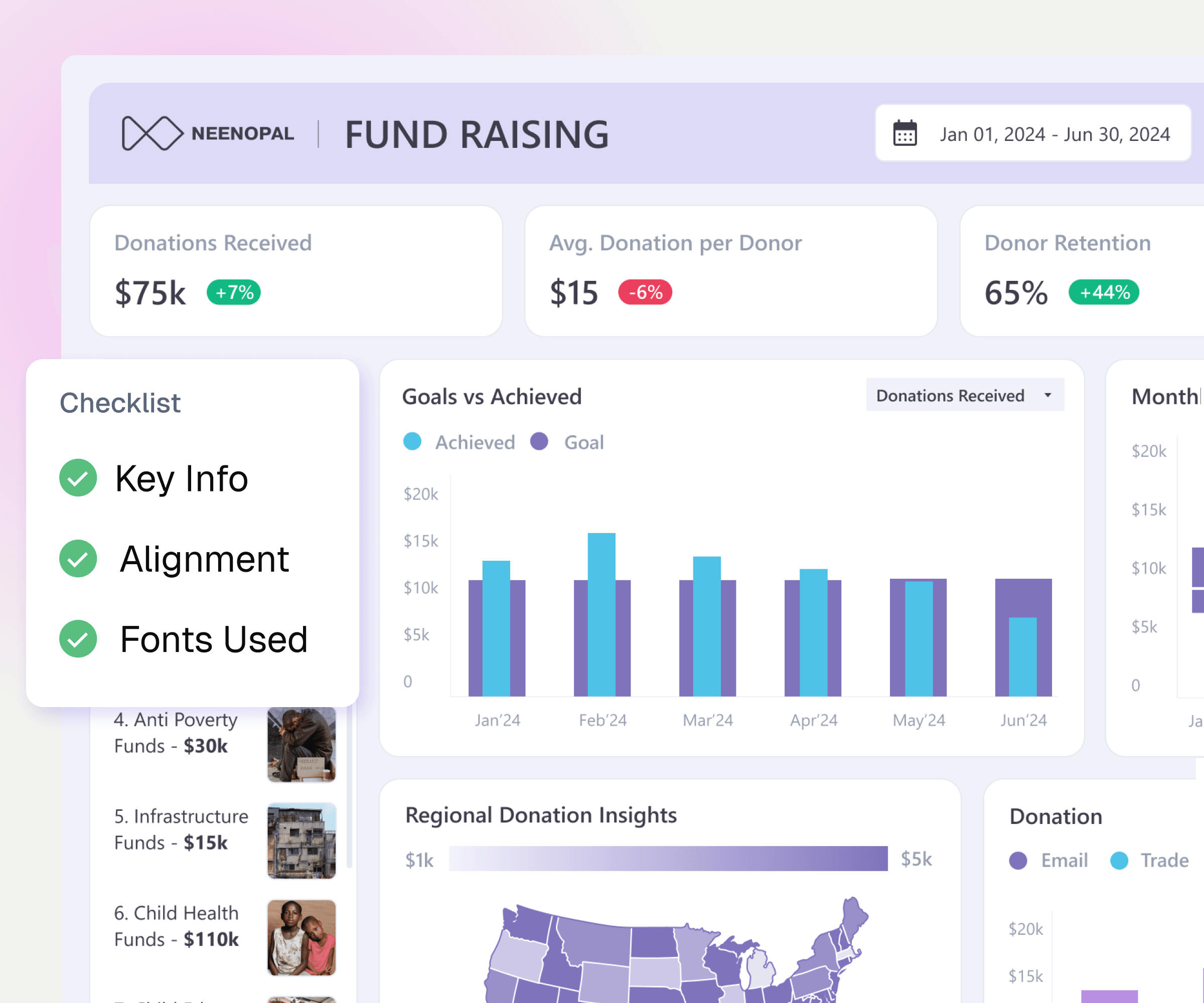Select the Infrastructure Funds thumbnail
This screenshot has height=1003, width=1204.
[302, 841]
